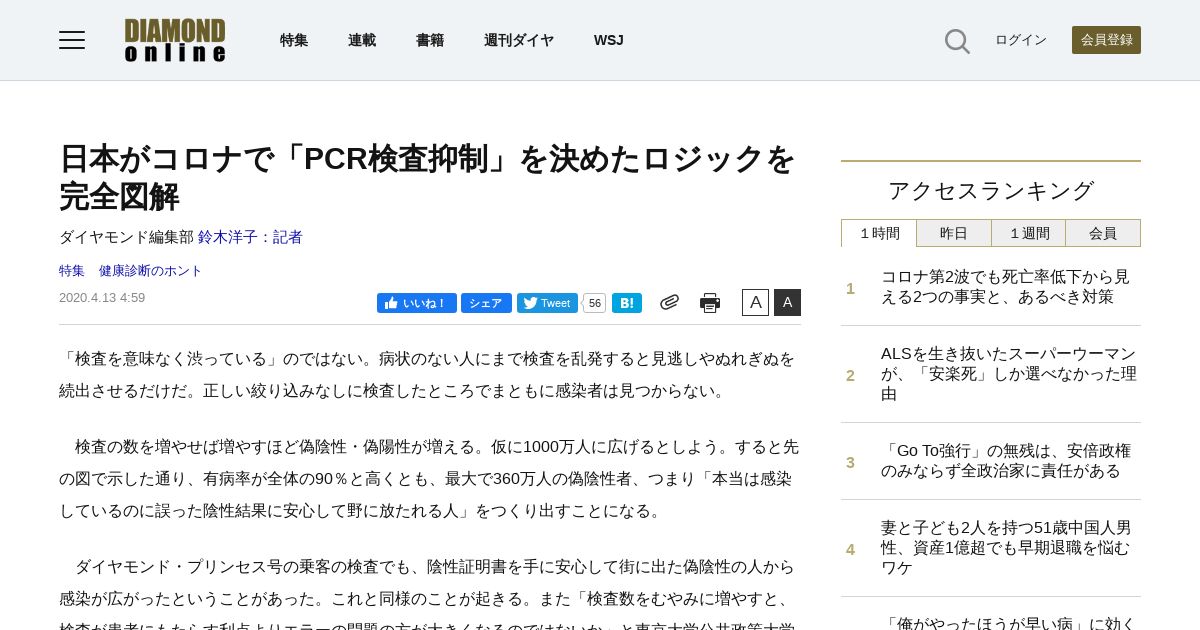Click the article headline about PCR検査抑制
Image resolution: width=1200 pixels, height=630 pixels.
(428, 178)
